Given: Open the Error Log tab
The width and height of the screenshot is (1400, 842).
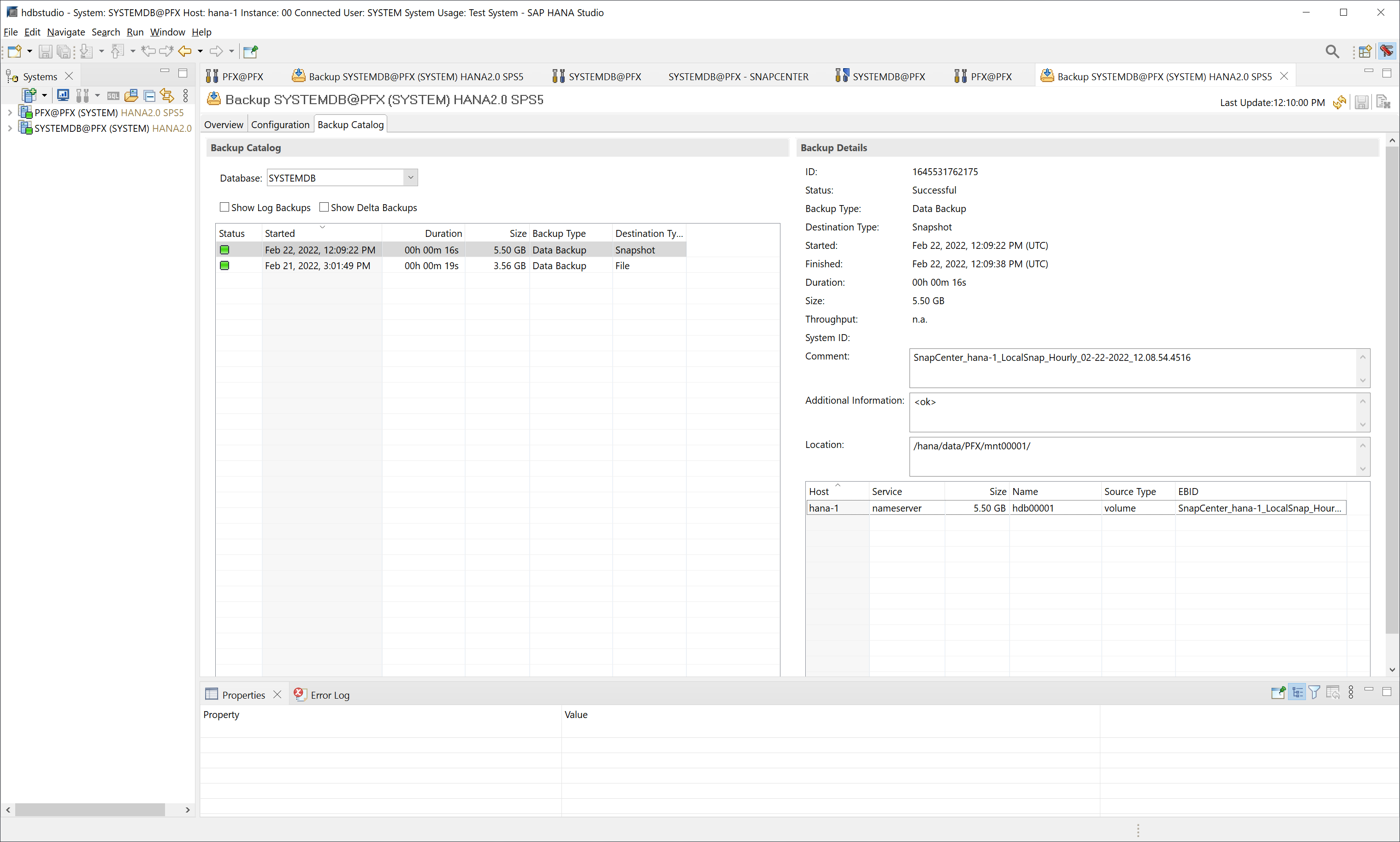Looking at the screenshot, I should pos(329,695).
